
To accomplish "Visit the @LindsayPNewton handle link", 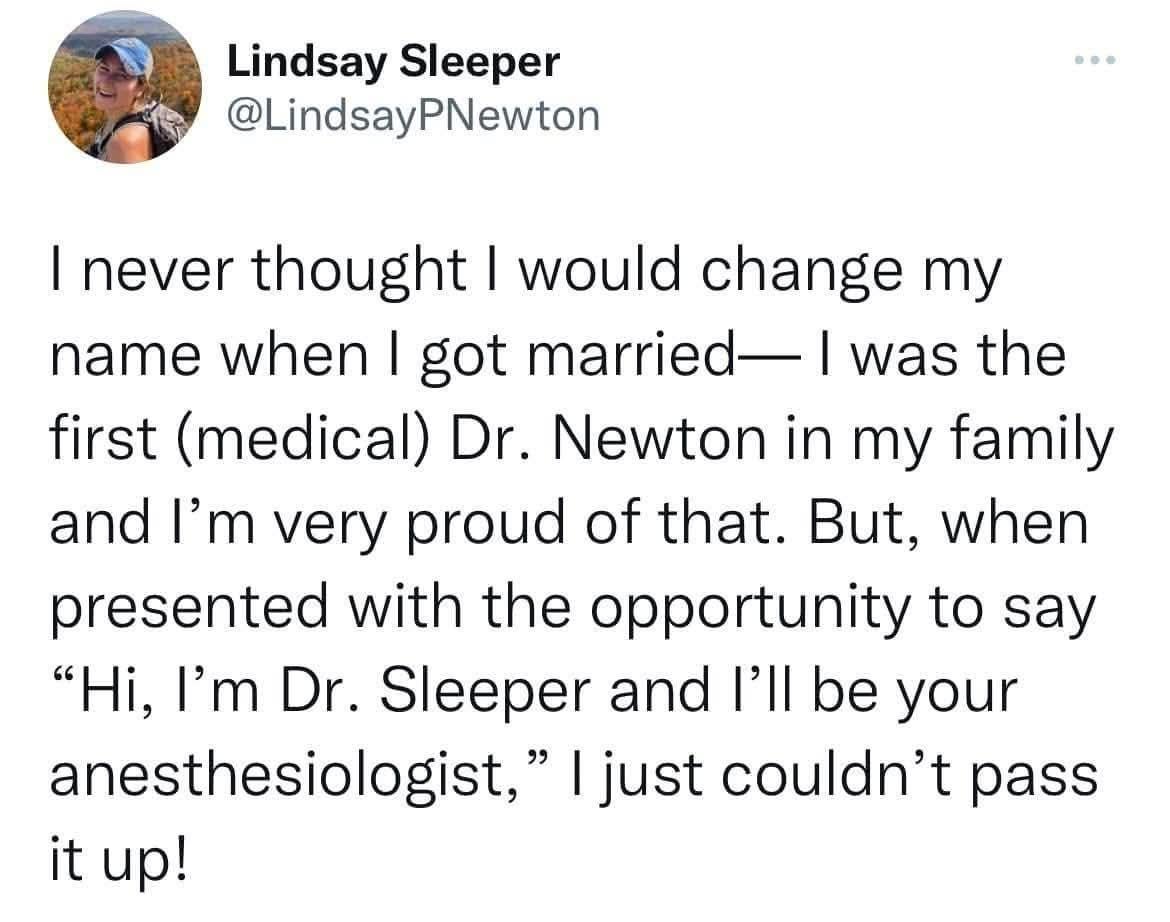I will [414, 116].
